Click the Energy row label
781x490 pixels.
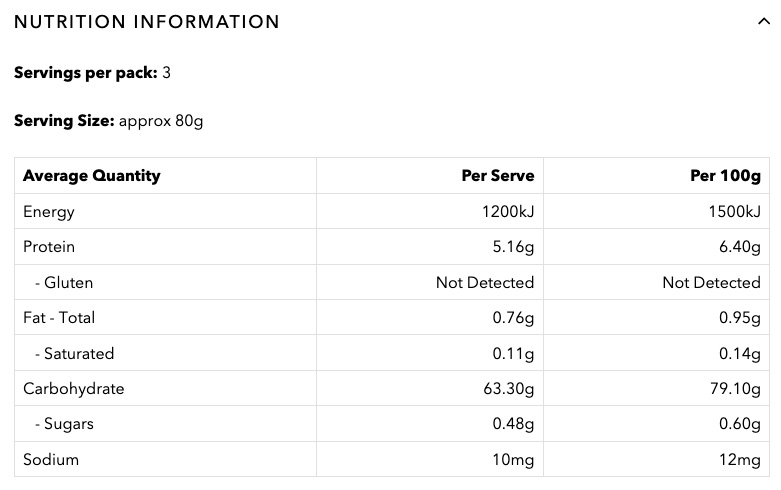click(49, 212)
